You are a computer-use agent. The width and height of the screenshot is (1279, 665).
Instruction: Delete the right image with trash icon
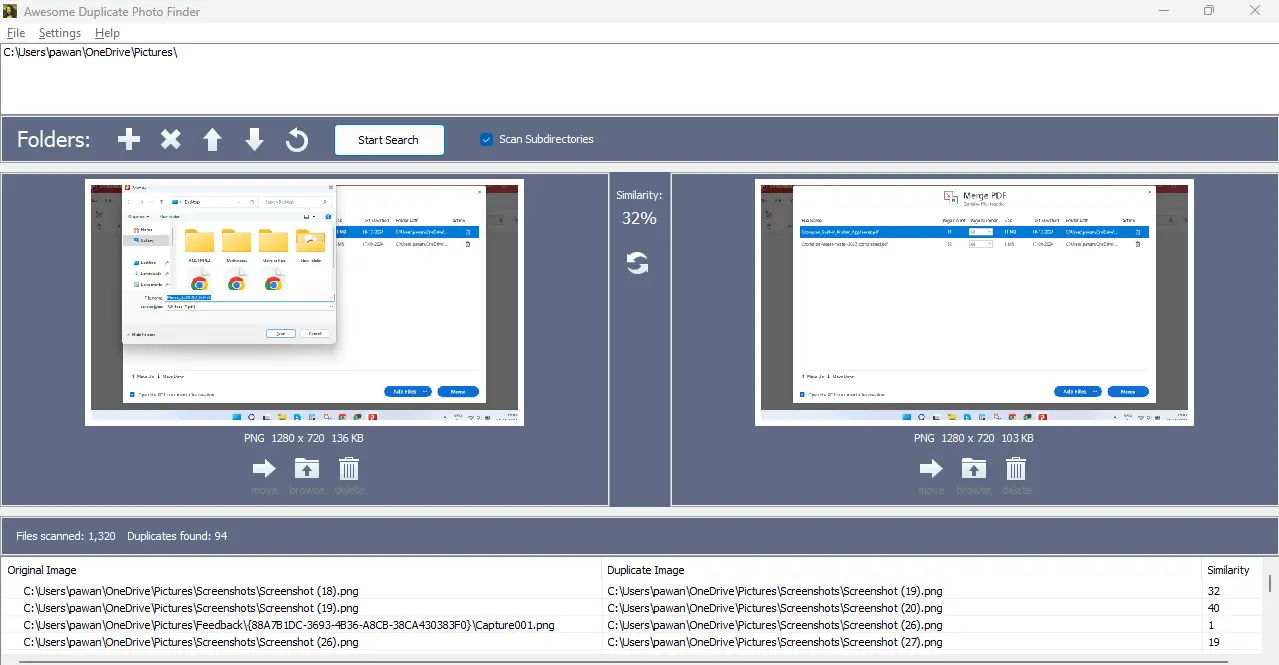click(1016, 468)
